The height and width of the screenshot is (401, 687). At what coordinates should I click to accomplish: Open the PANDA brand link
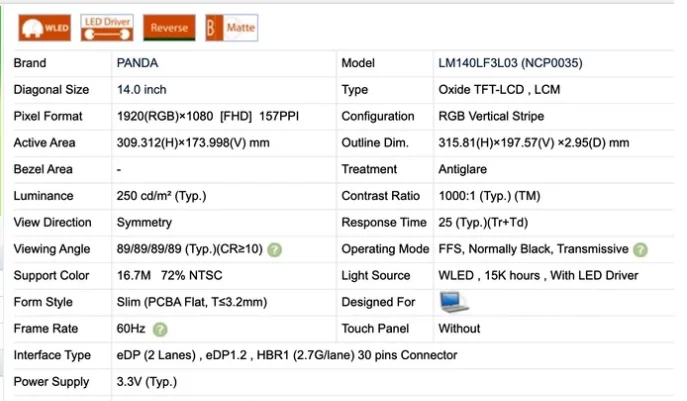coord(137,63)
